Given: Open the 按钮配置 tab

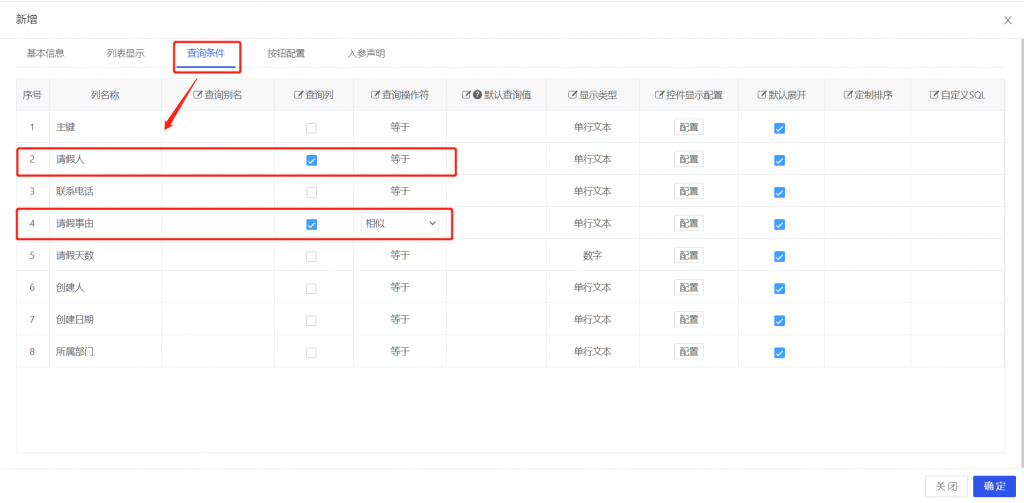Looking at the screenshot, I should tap(286, 53).
